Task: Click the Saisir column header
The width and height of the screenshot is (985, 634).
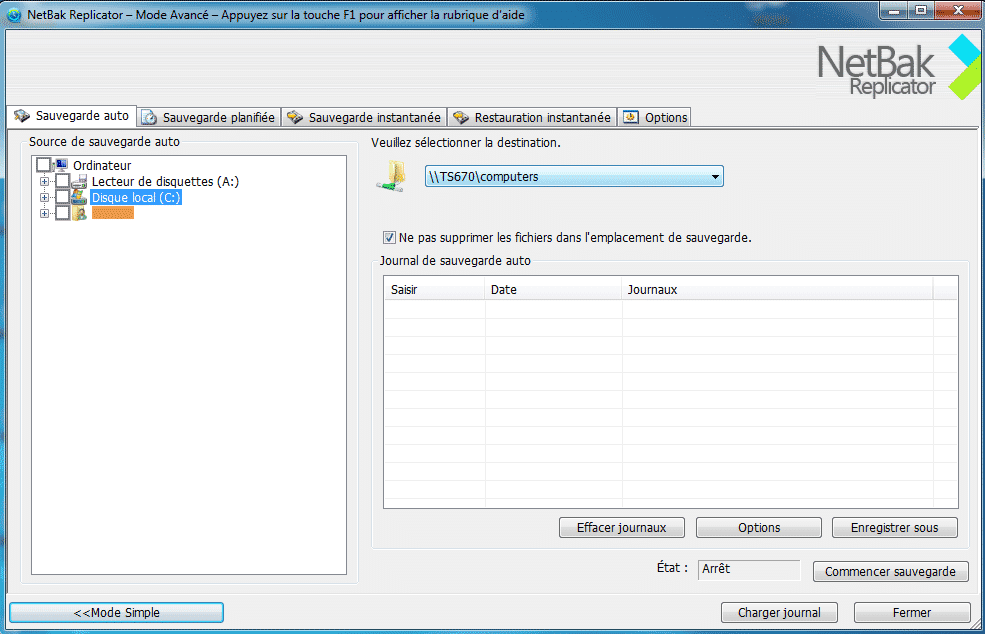Action: tap(435, 290)
